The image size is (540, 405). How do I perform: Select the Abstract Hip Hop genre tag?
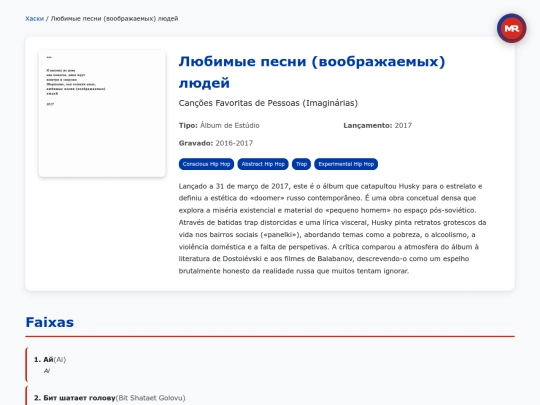[263, 164]
